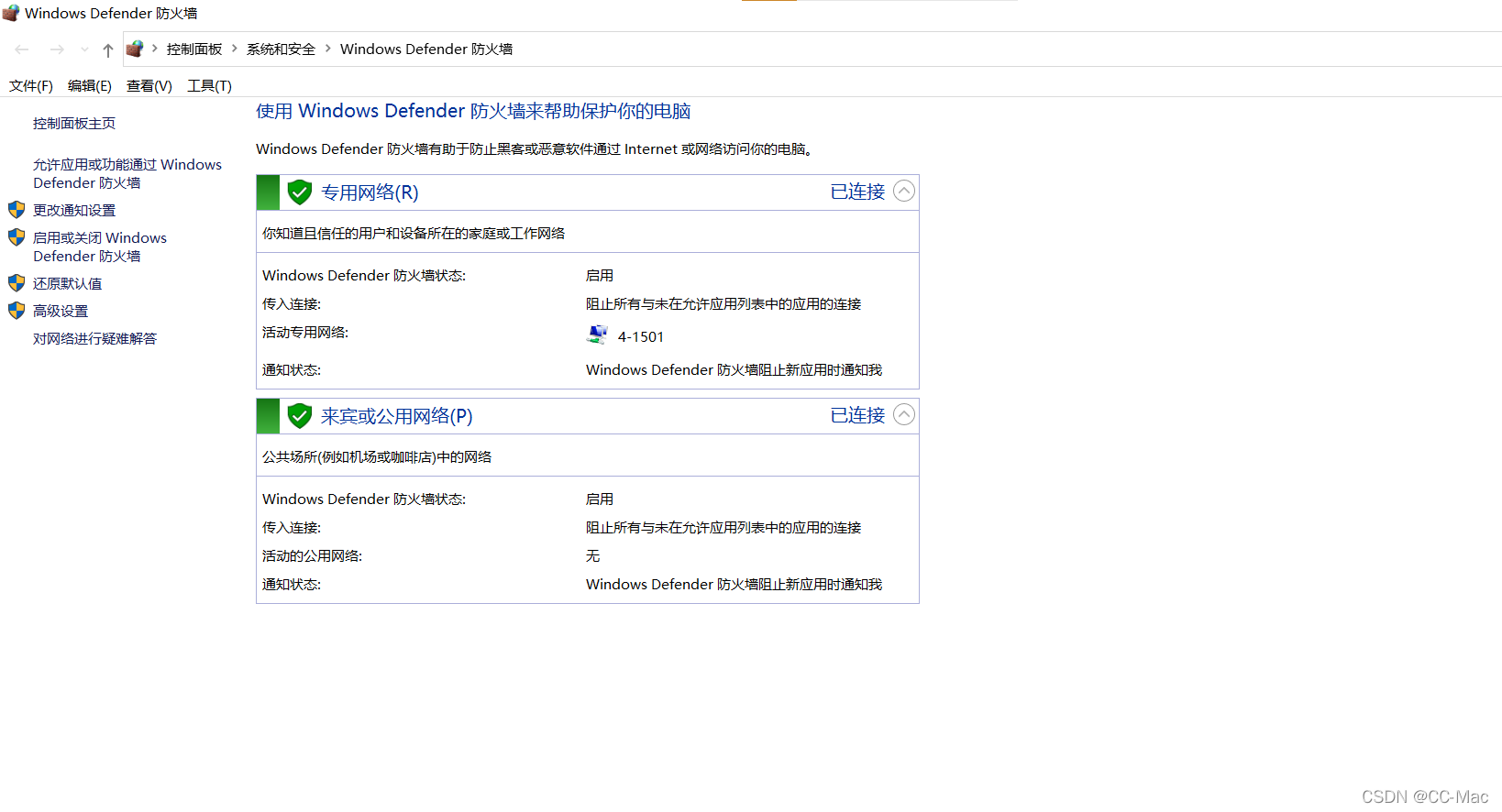Open the recent locations dropdown arrow

pos(84,49)
